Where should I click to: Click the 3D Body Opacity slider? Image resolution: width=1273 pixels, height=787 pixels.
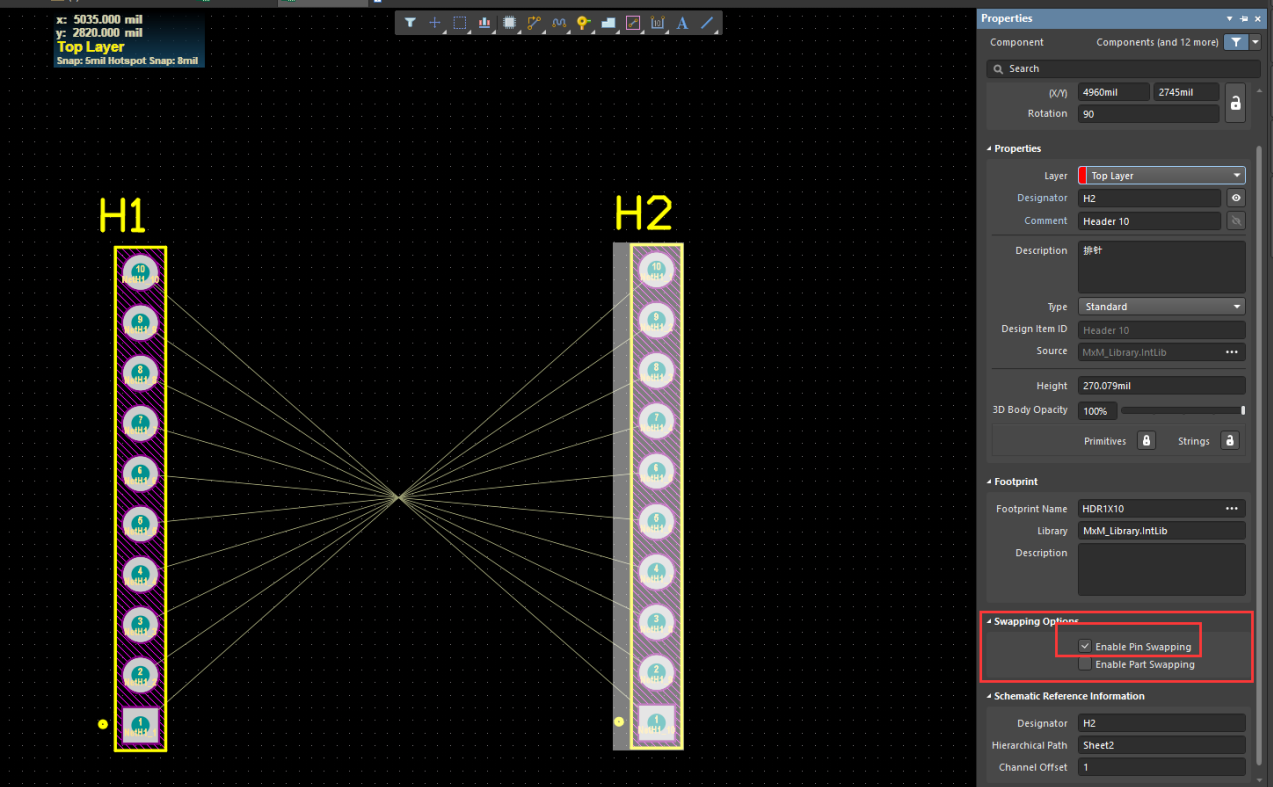(1183, 411)
